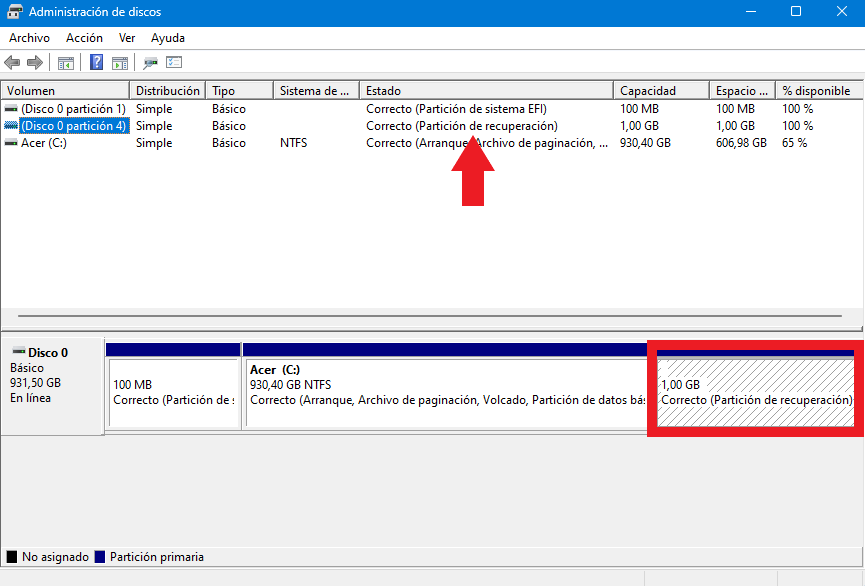Click the Disco 0 disk icon in lower pane
Image resolution: width=865 pixels, height=586 pixels.
19,351
